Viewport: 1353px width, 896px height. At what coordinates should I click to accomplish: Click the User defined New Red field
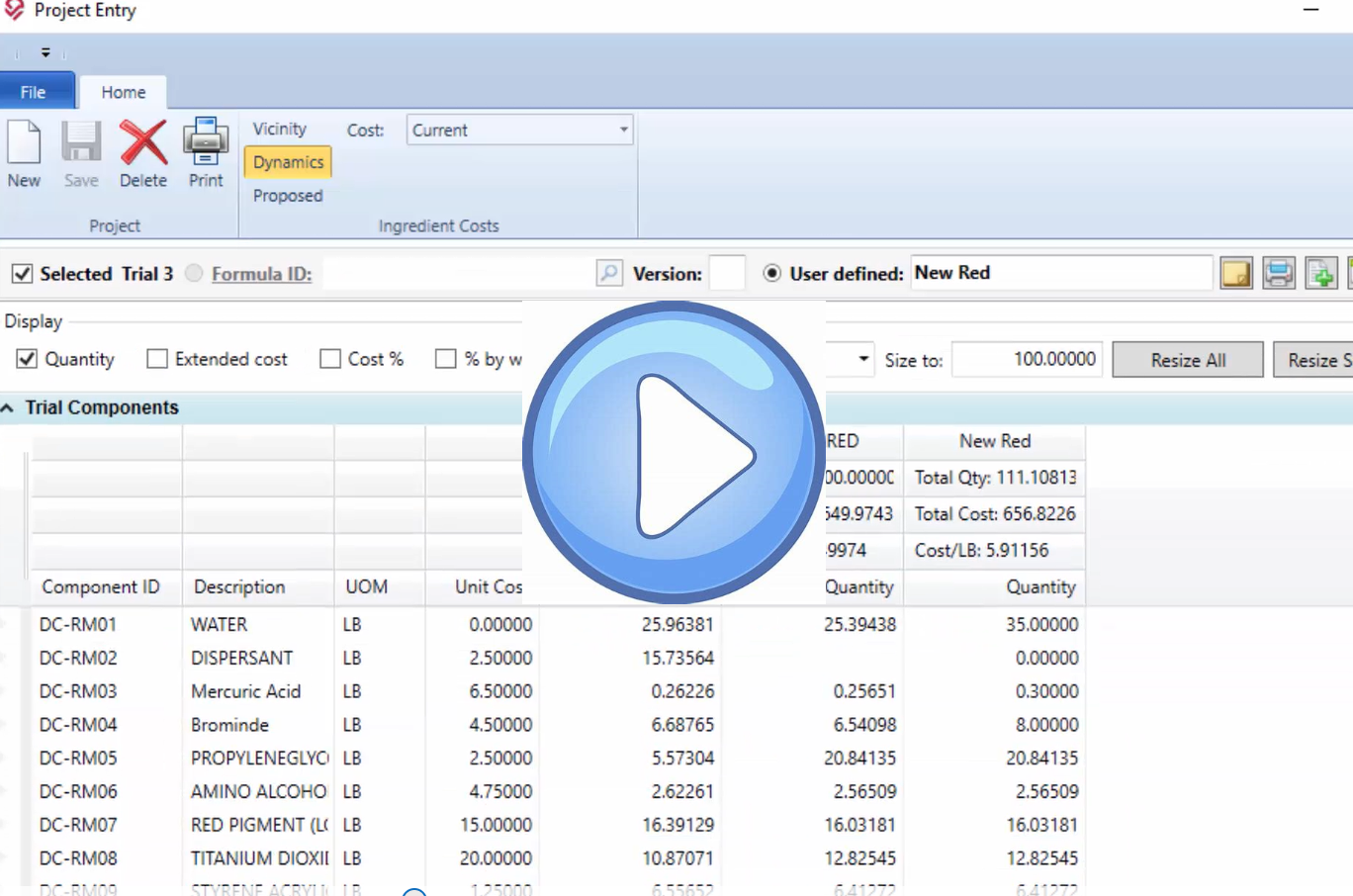coord(1061,273)
